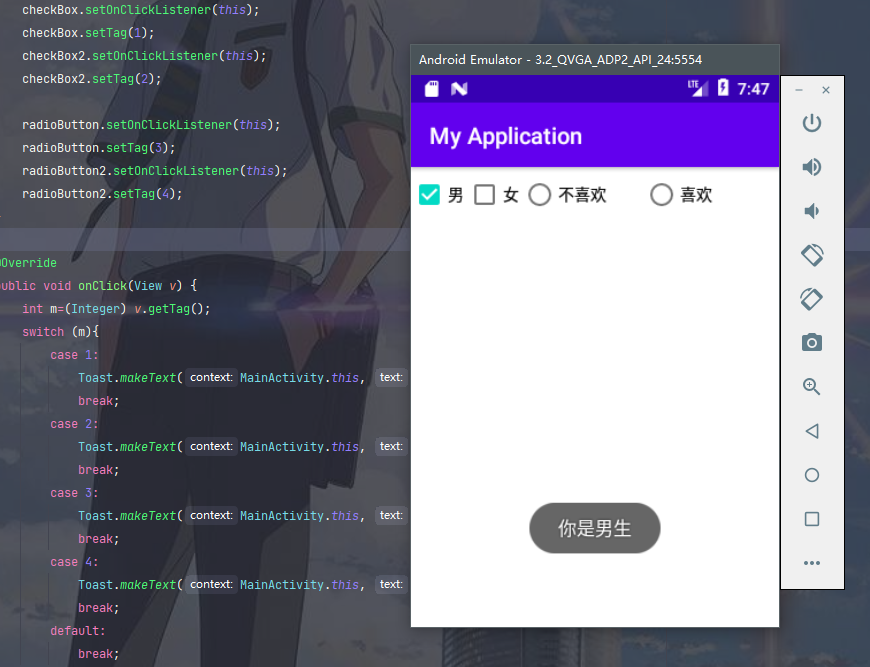This screenshot has width=870, height=667.
Task: Click the Android Emulator window title bar
Action: 595,59
